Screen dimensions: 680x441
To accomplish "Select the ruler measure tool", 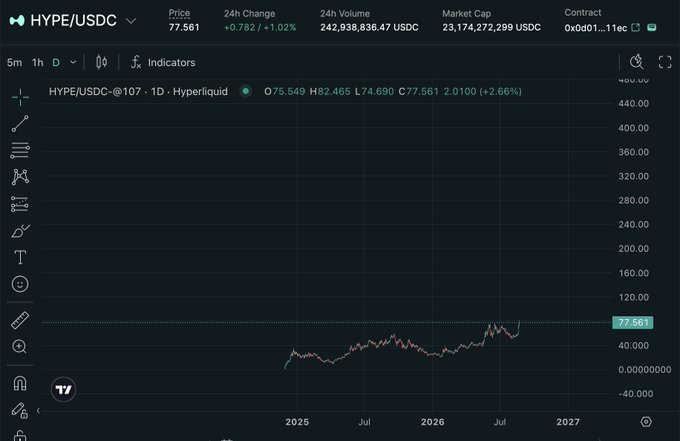I will pyautogui.click(x=20, y=320).
